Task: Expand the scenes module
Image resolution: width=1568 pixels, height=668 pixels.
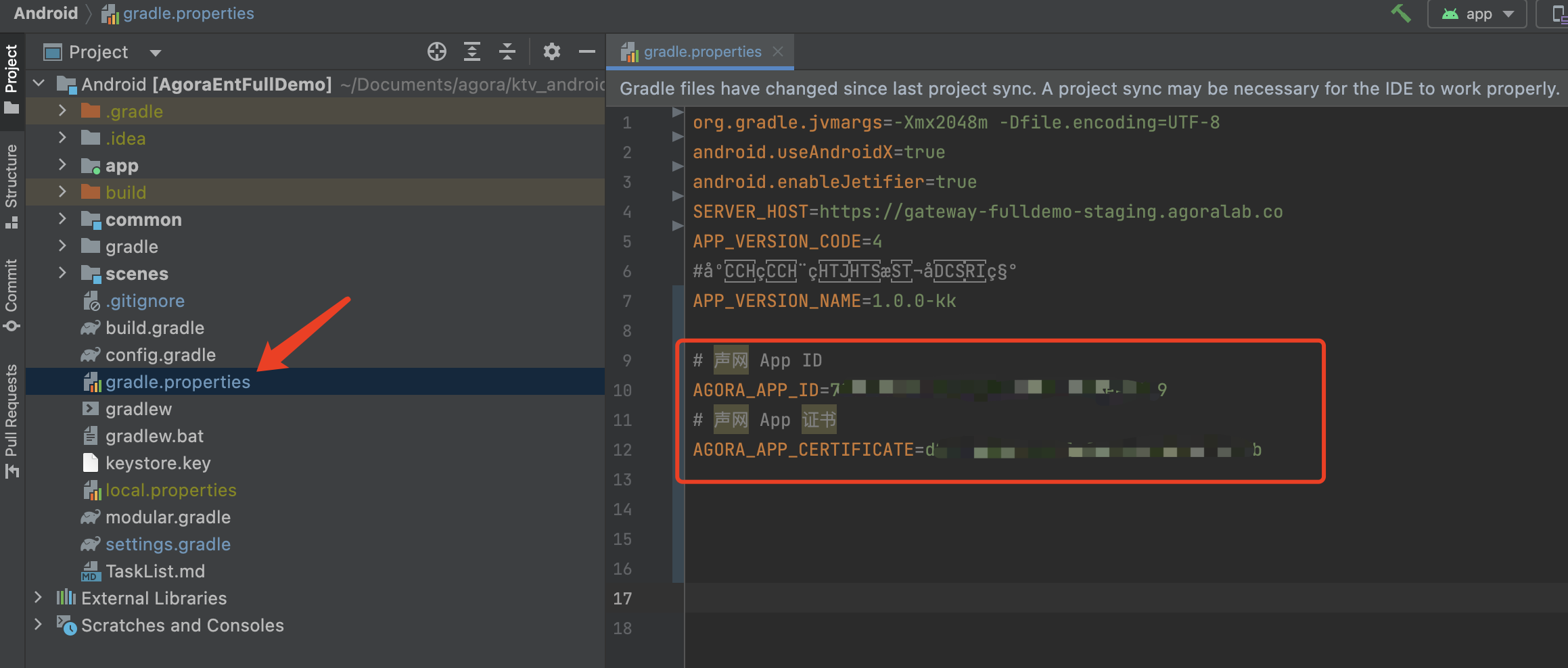Action: point(62,273)
